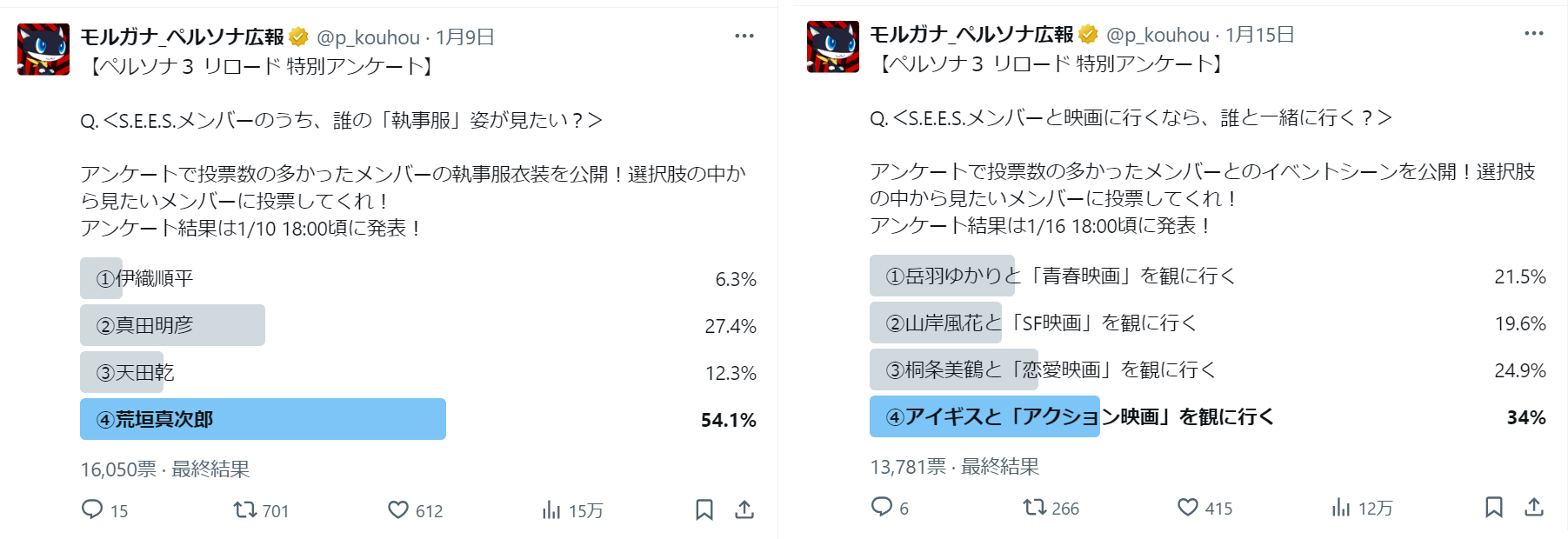Open more options menu on 1月15日 tweet
This screenshot has width=1568, height=539.
1534,33
